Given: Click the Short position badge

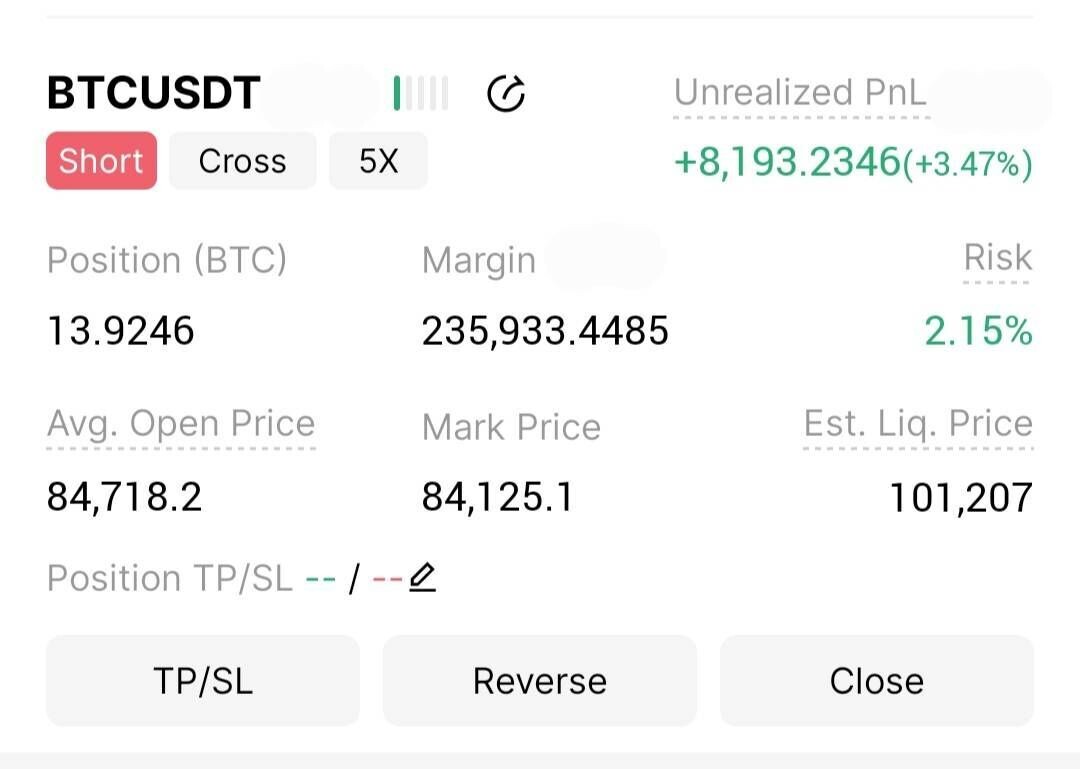Looking at the screenshot, I should pyautogui.click(x=101, y=161).
